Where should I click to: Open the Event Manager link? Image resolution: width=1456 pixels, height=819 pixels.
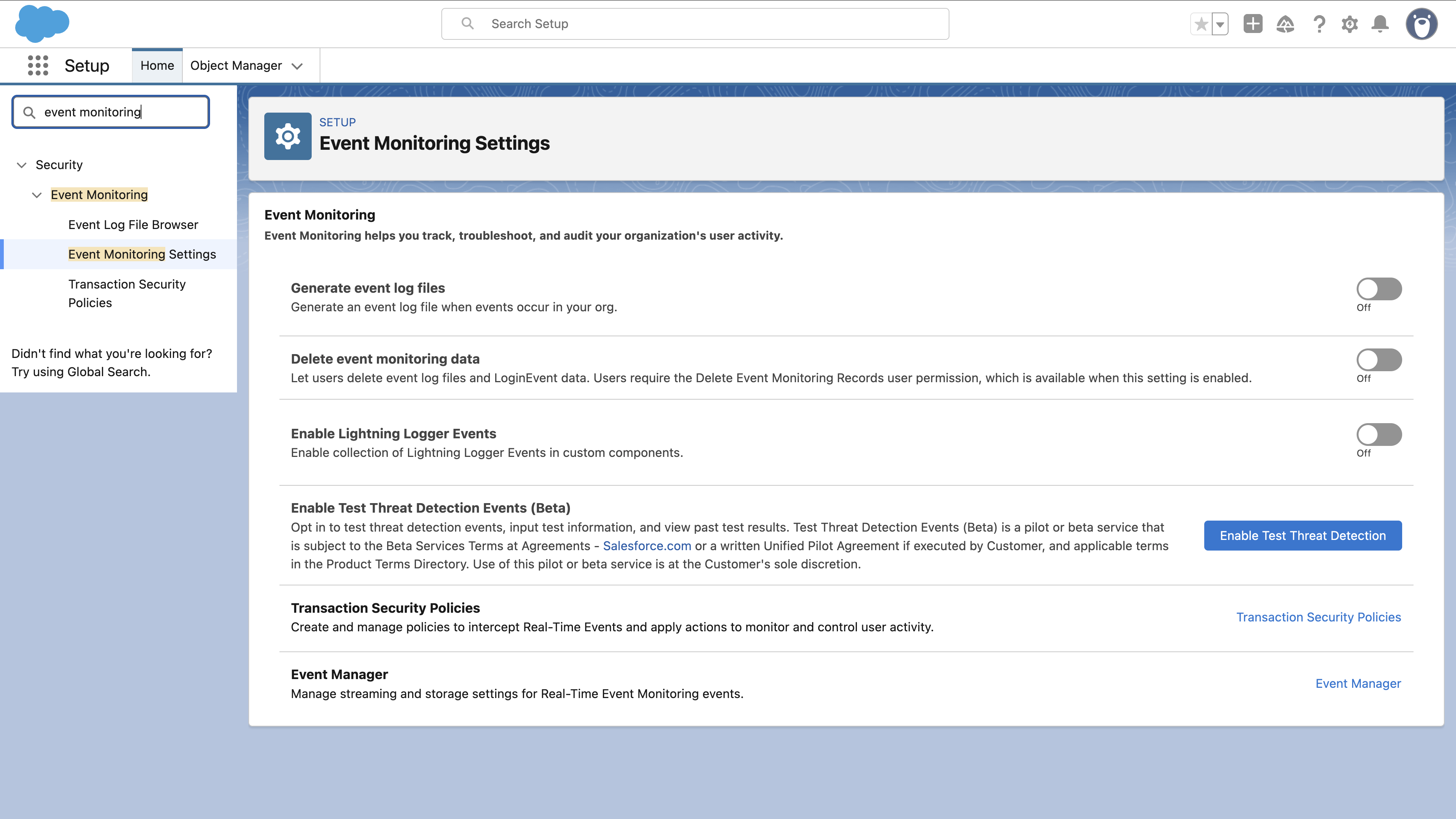(1358, 683)
